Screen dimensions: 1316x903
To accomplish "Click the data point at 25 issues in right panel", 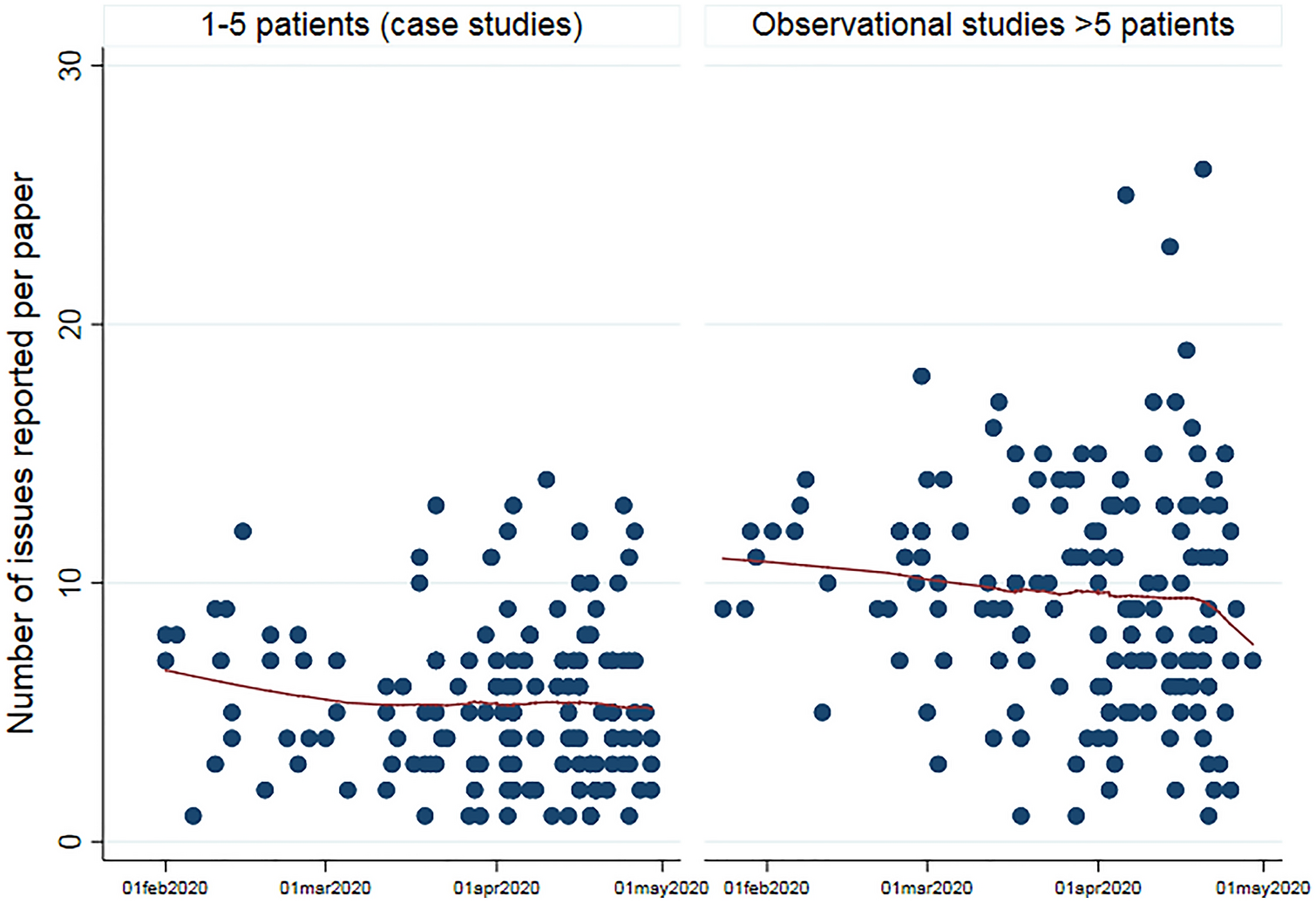I will 1125,195.
